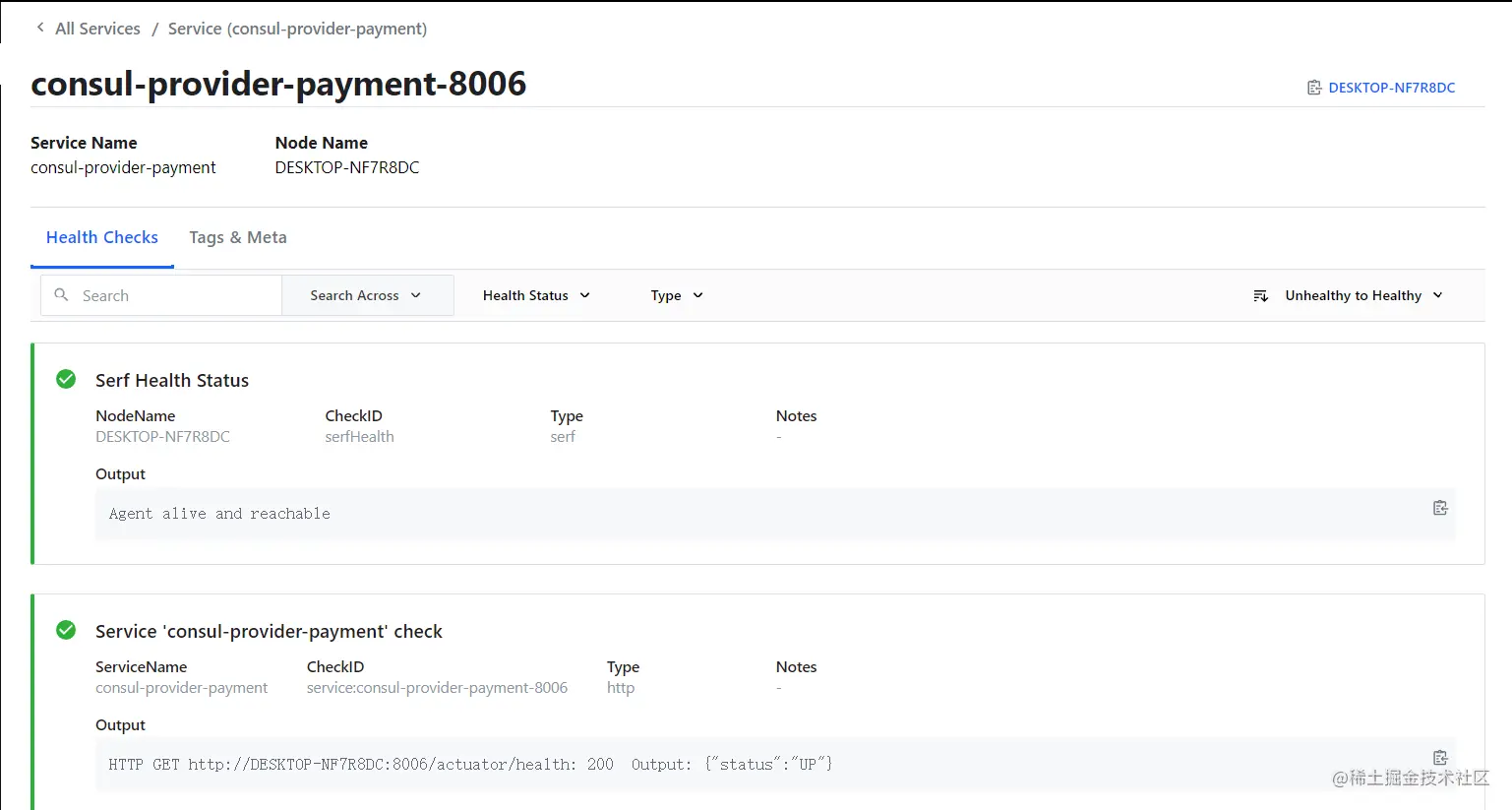1512x810 pixels.
Task: Click the magnifier icon in the search box
Action: [x=61, y=295]
